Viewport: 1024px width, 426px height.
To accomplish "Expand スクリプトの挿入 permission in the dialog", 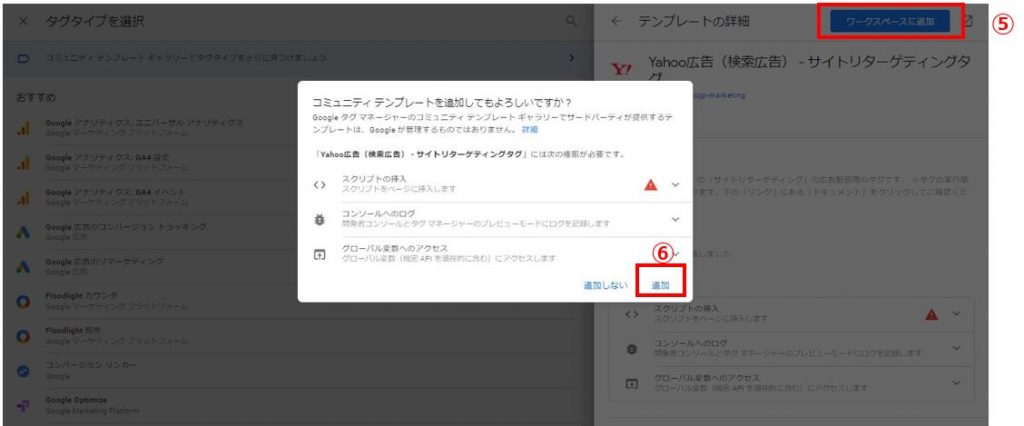I will pos(675,184).
